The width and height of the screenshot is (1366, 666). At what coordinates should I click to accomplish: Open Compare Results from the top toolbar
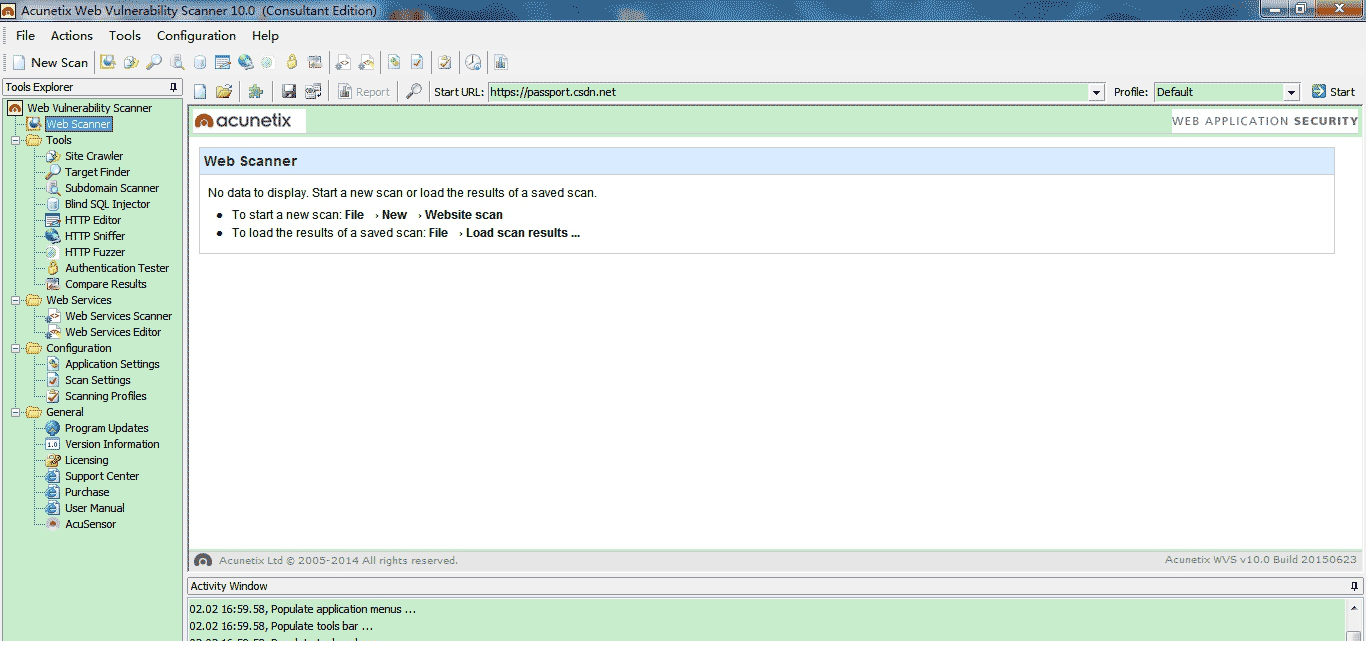[x=315, y=62]
